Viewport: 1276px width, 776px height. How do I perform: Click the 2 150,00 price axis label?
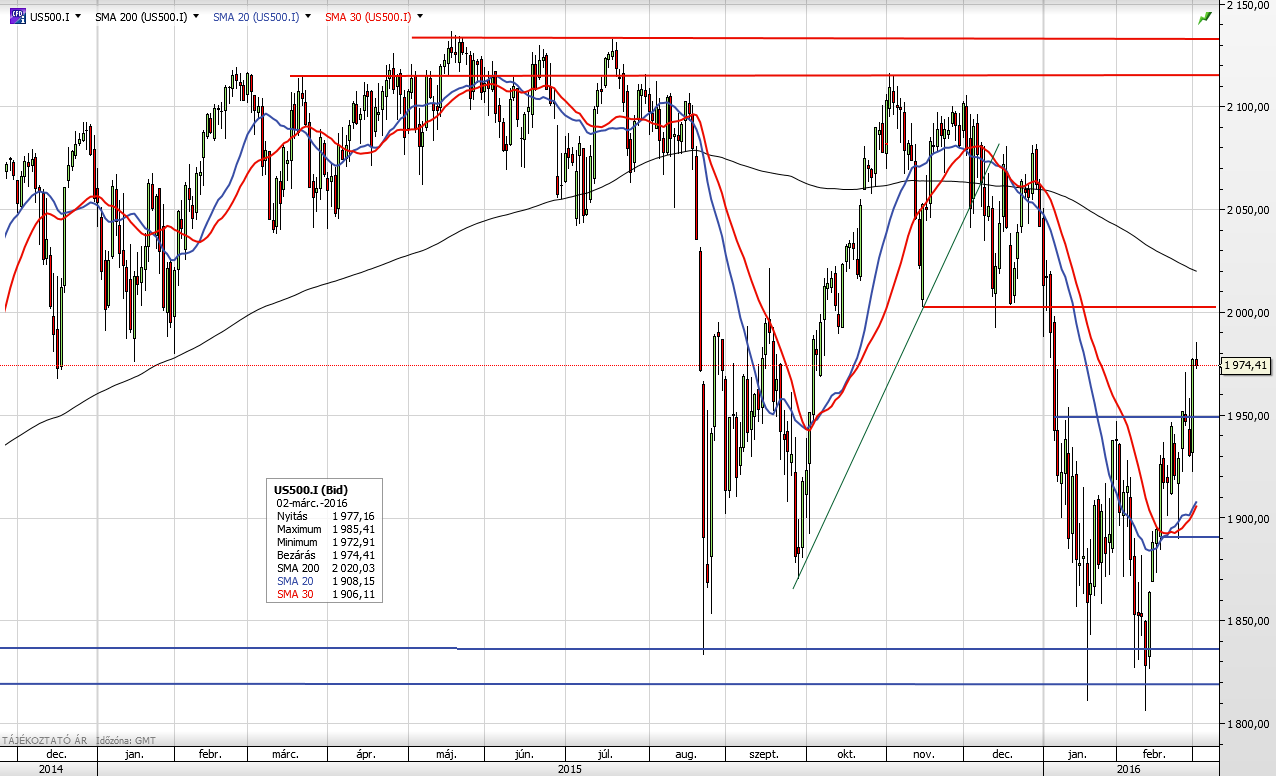(x=1249, y=5)
